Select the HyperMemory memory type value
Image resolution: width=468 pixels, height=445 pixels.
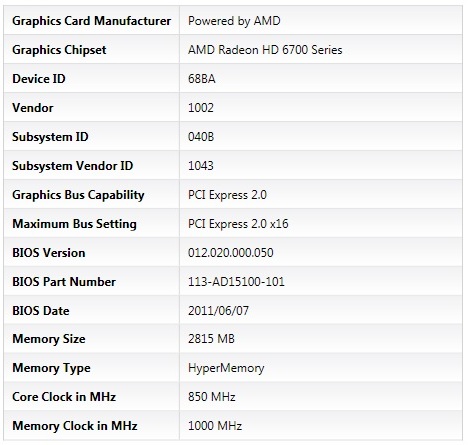point(226,368)
